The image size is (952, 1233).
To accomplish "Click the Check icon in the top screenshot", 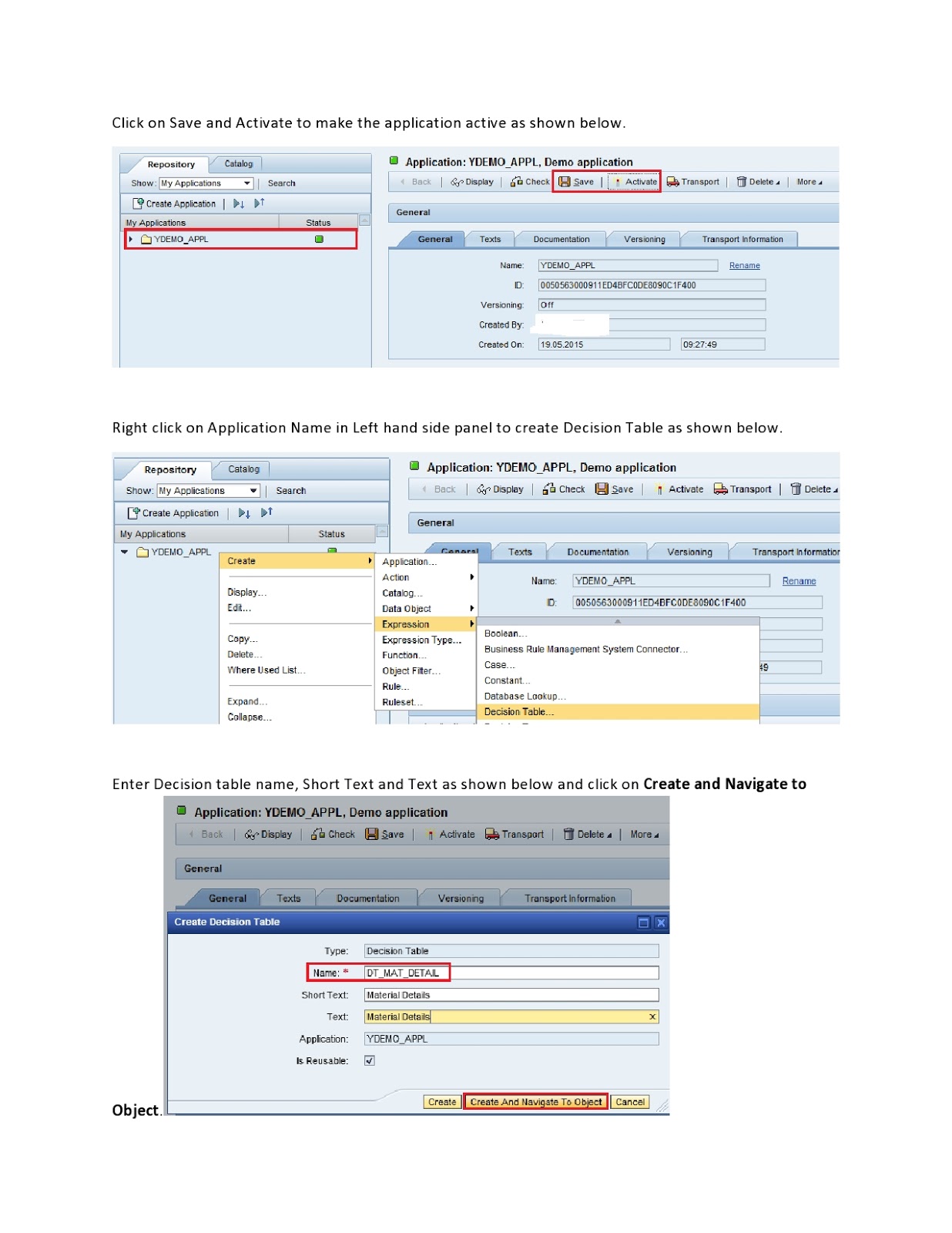I will pyautogui.click(x=516, y=182).
